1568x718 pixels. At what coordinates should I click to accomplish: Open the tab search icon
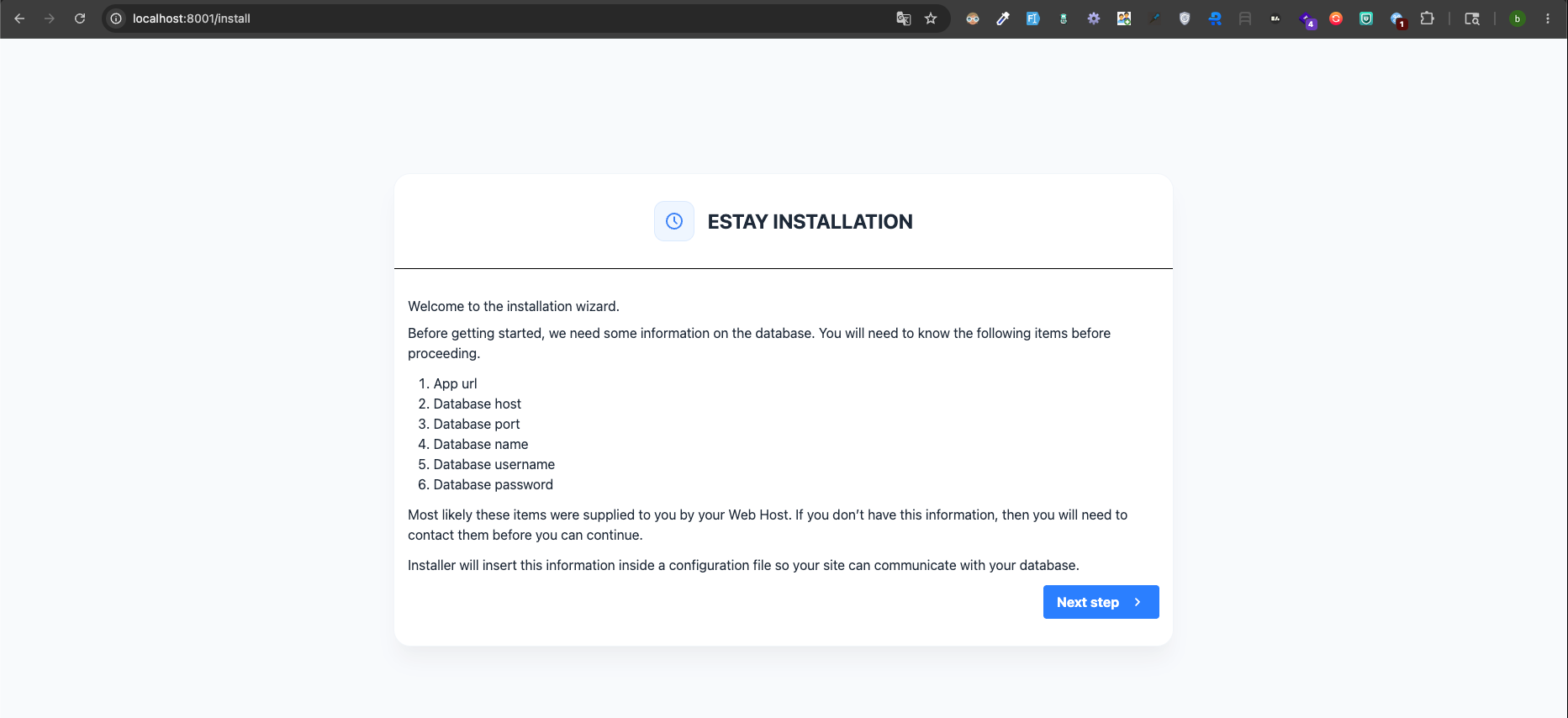[x=1472, y=18]
